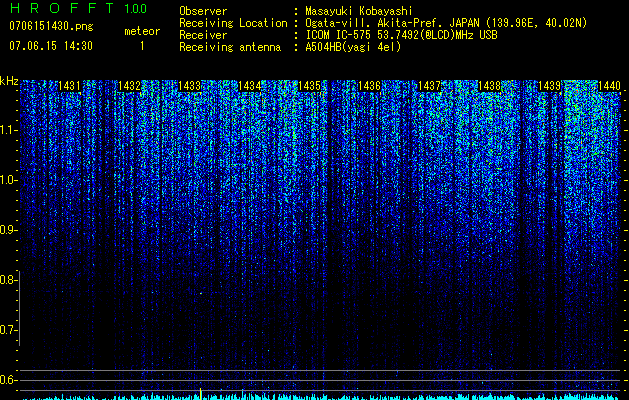The width and height of the screenshot is (629, 400).
Task: Click the 1.0 kHz frequency axis label
Action: (x=8, y=180)
